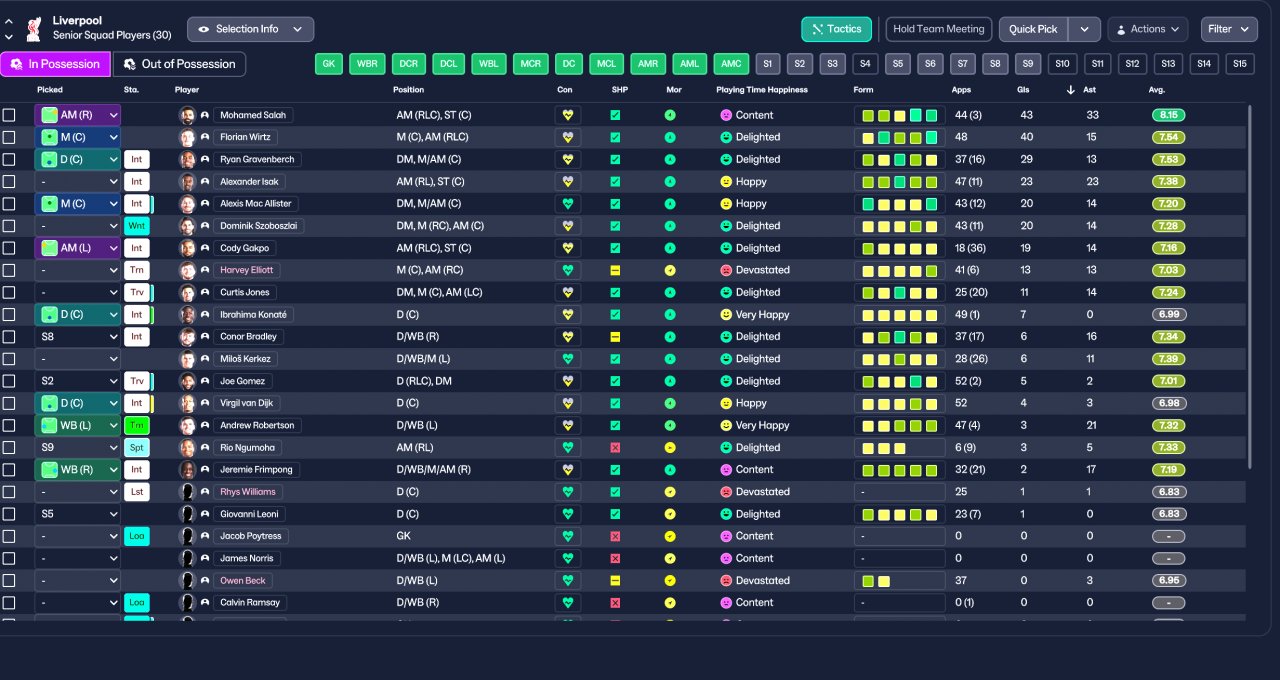This screenshot has width=1280, height=680.
Task: Expand the Quick Pick arrow options
Action: click(x=1084, y=29)
